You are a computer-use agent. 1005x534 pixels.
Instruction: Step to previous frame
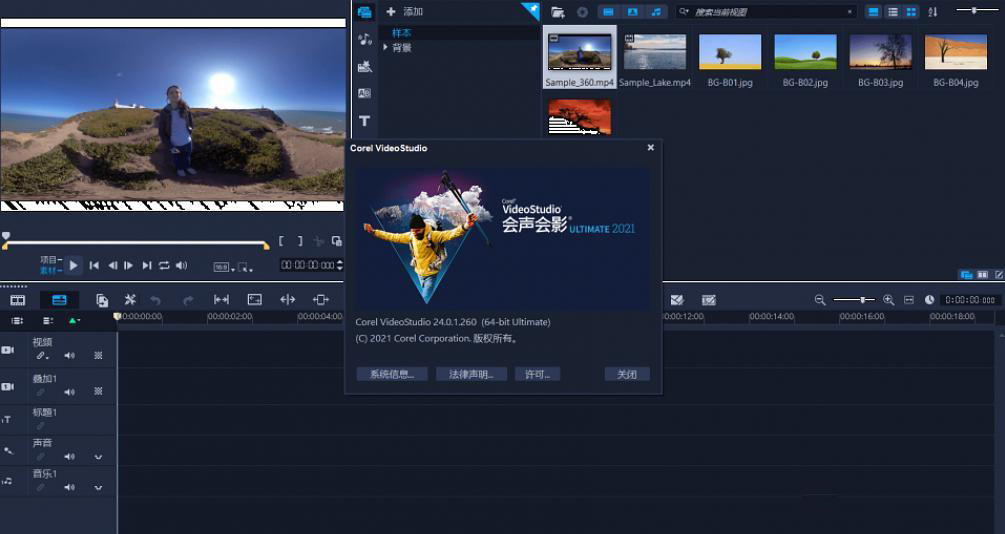coord(112,265)
